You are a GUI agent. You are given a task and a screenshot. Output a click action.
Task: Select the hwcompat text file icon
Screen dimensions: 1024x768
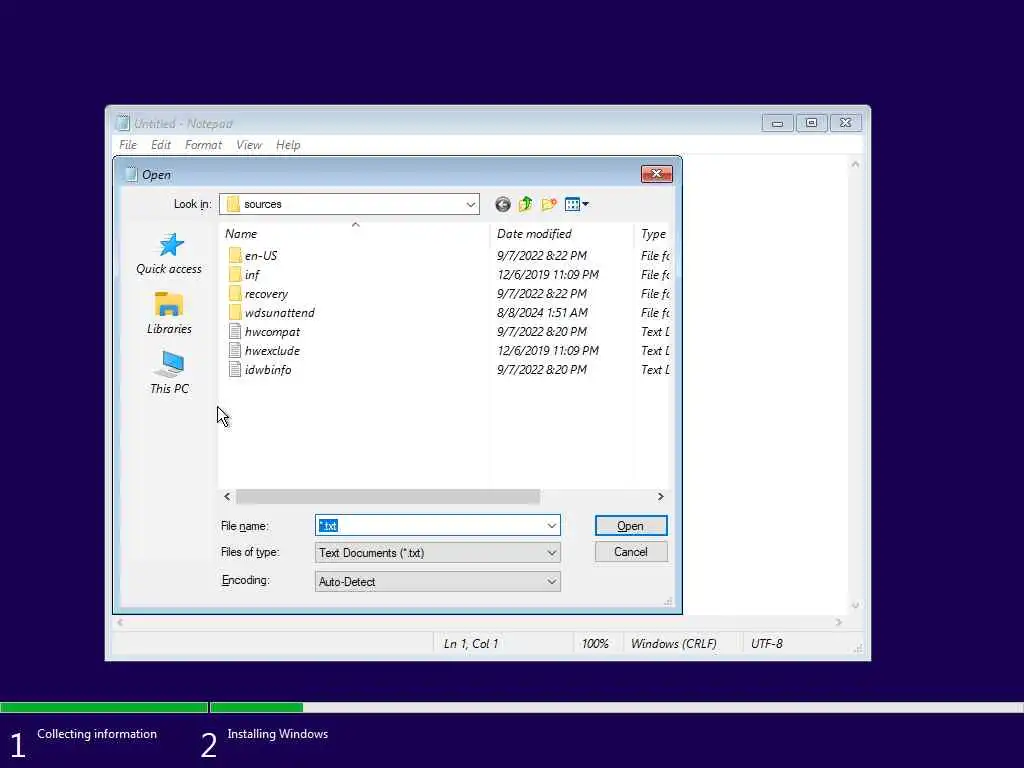[x=235, y=332]
